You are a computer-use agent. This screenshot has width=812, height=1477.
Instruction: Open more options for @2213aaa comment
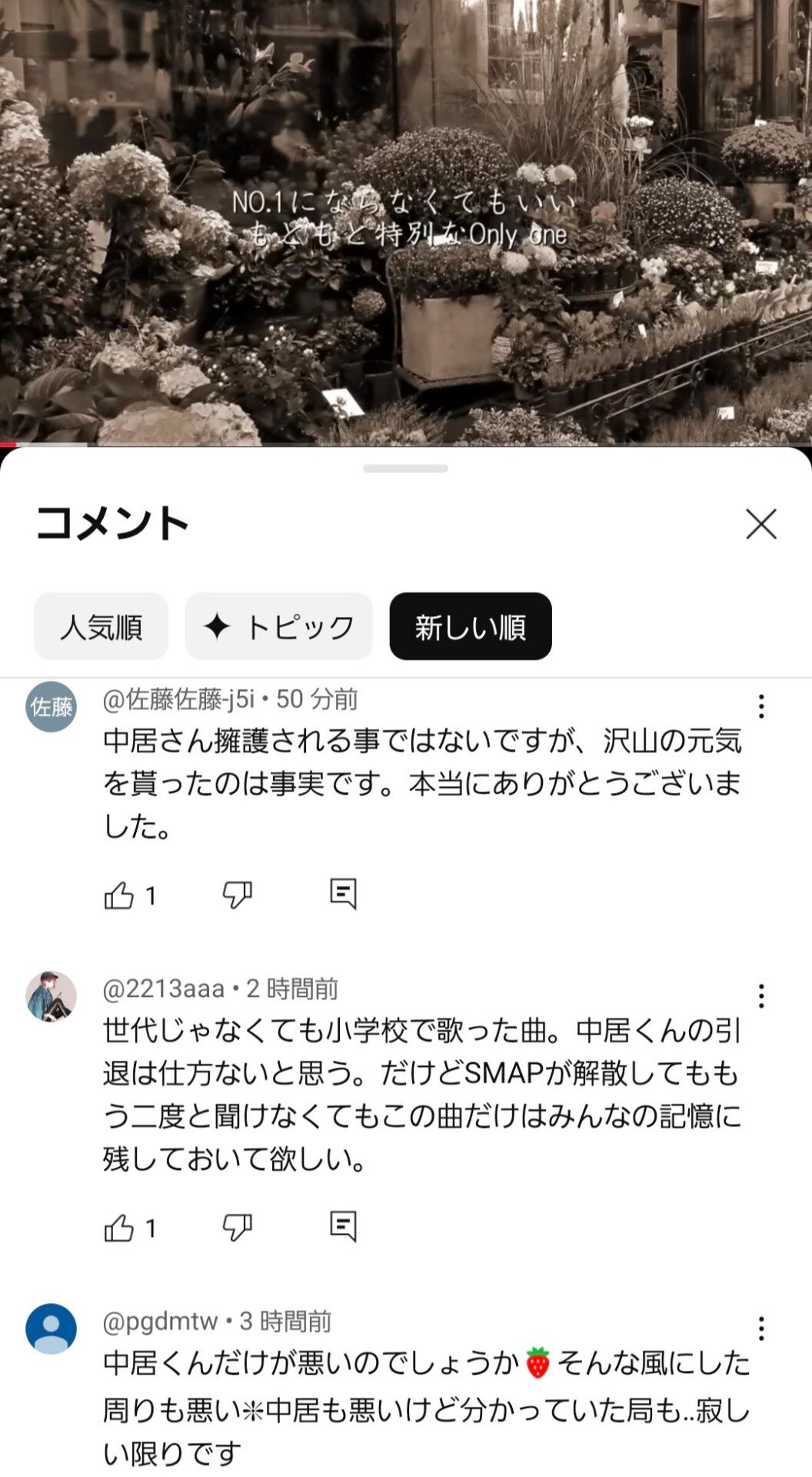click(x=761, y=996)
